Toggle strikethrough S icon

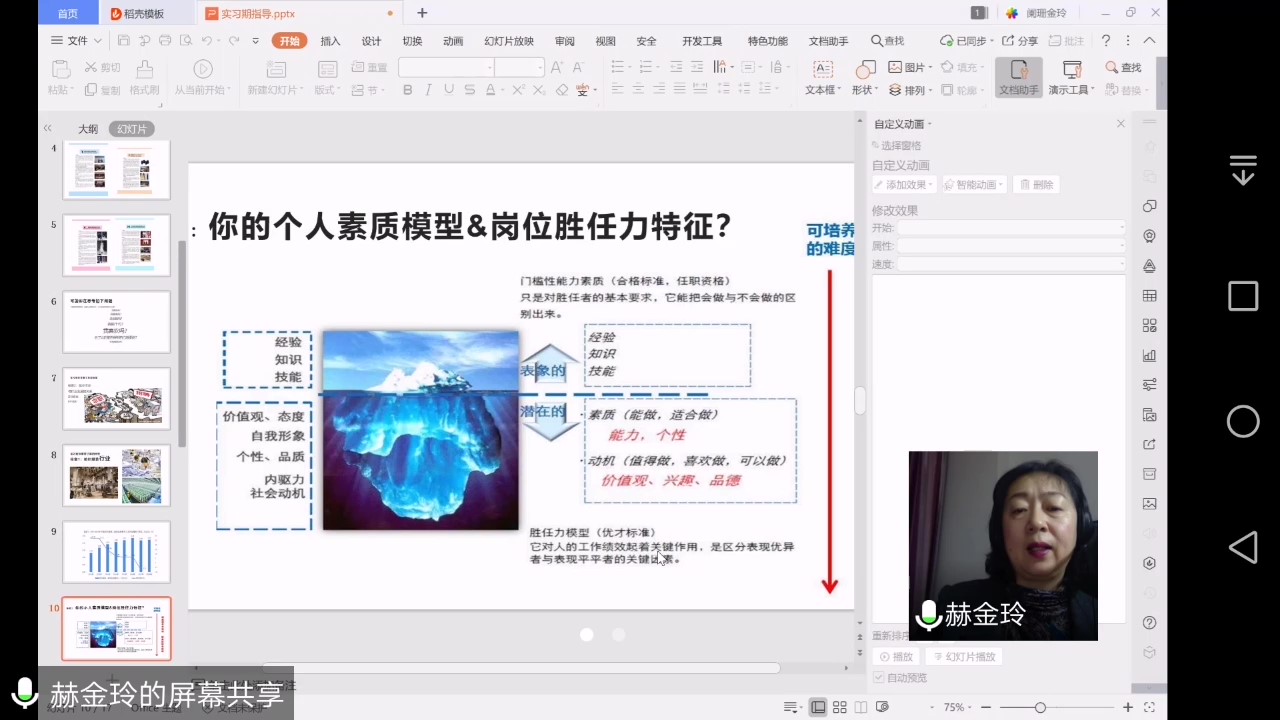click(x=470, y=90)
